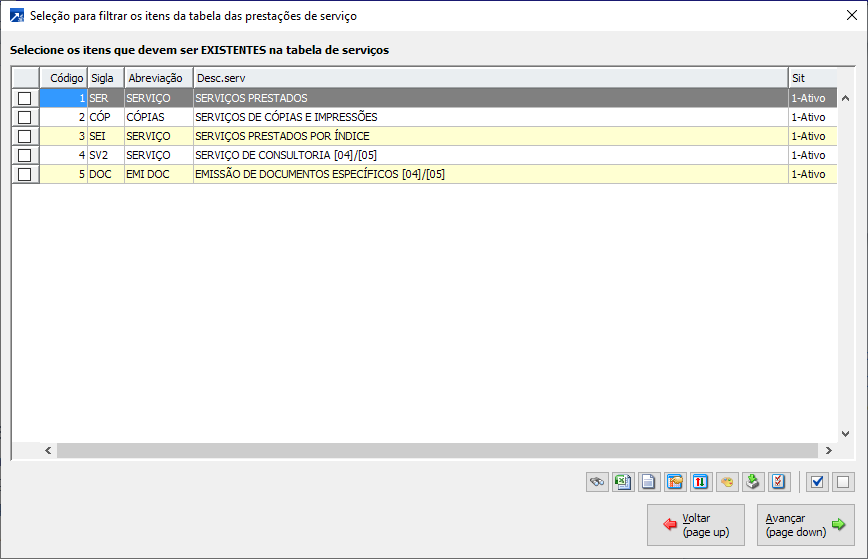Click the grid with hand icon
Image resolution: width=868 pixels, height=559 pixels.
pos(675,482)
